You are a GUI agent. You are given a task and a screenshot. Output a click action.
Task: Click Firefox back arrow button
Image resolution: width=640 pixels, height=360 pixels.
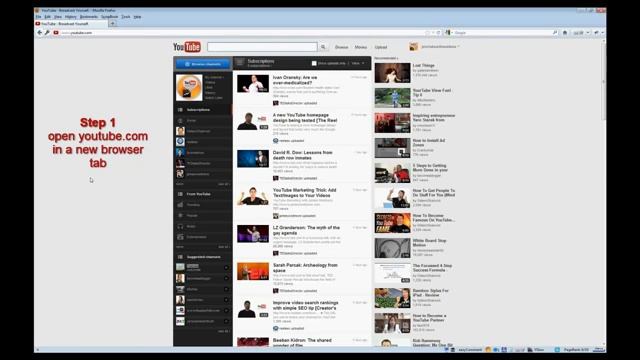pyautogui.click(x=40, y=33)
